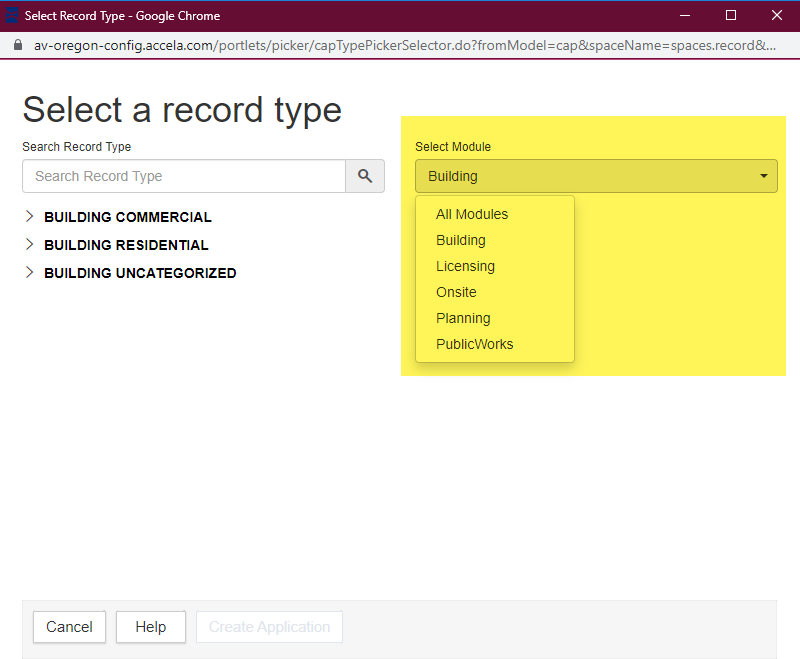Click the Cancel button
800x659 pixels.
[x=69, y=627]
